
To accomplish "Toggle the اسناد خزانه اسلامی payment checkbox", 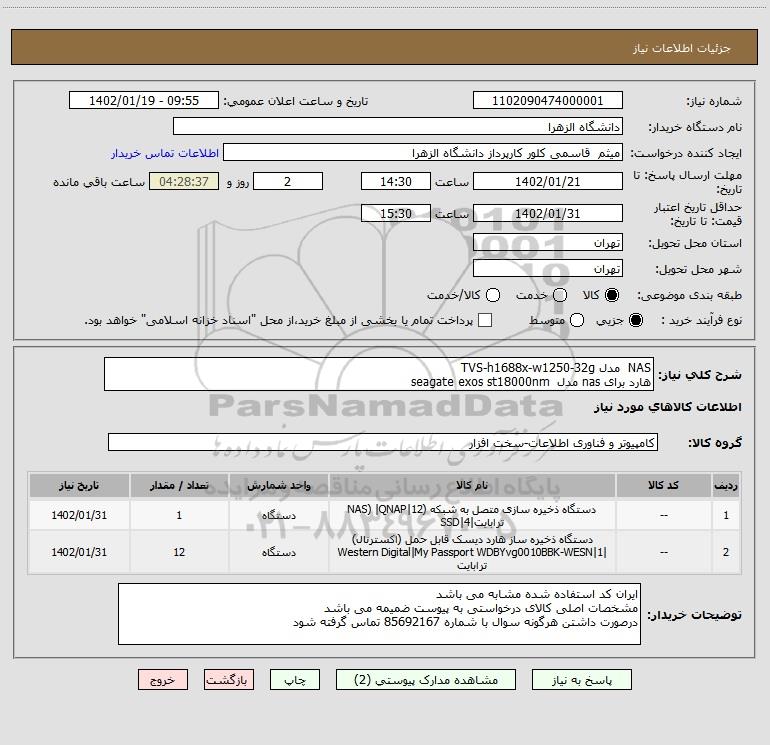I will pyautogui.click(x=485, y=320).
